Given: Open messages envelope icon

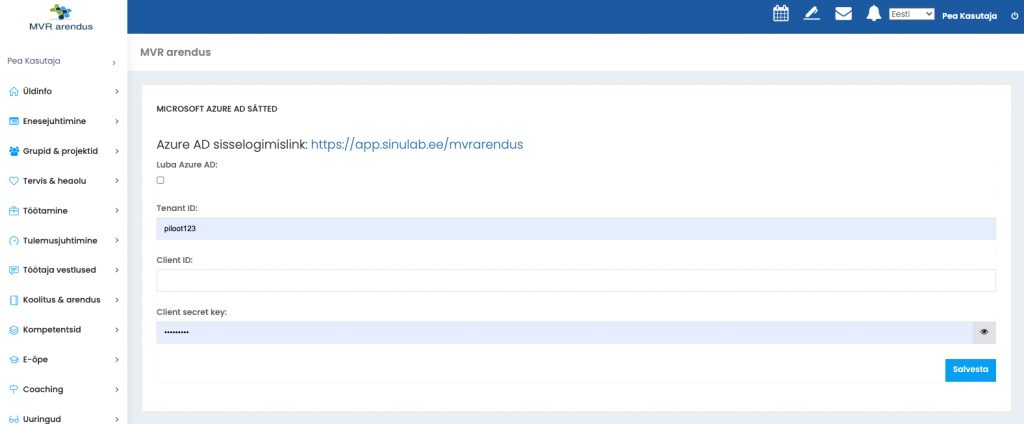Looking at the screenshot, I should [844, 14].
